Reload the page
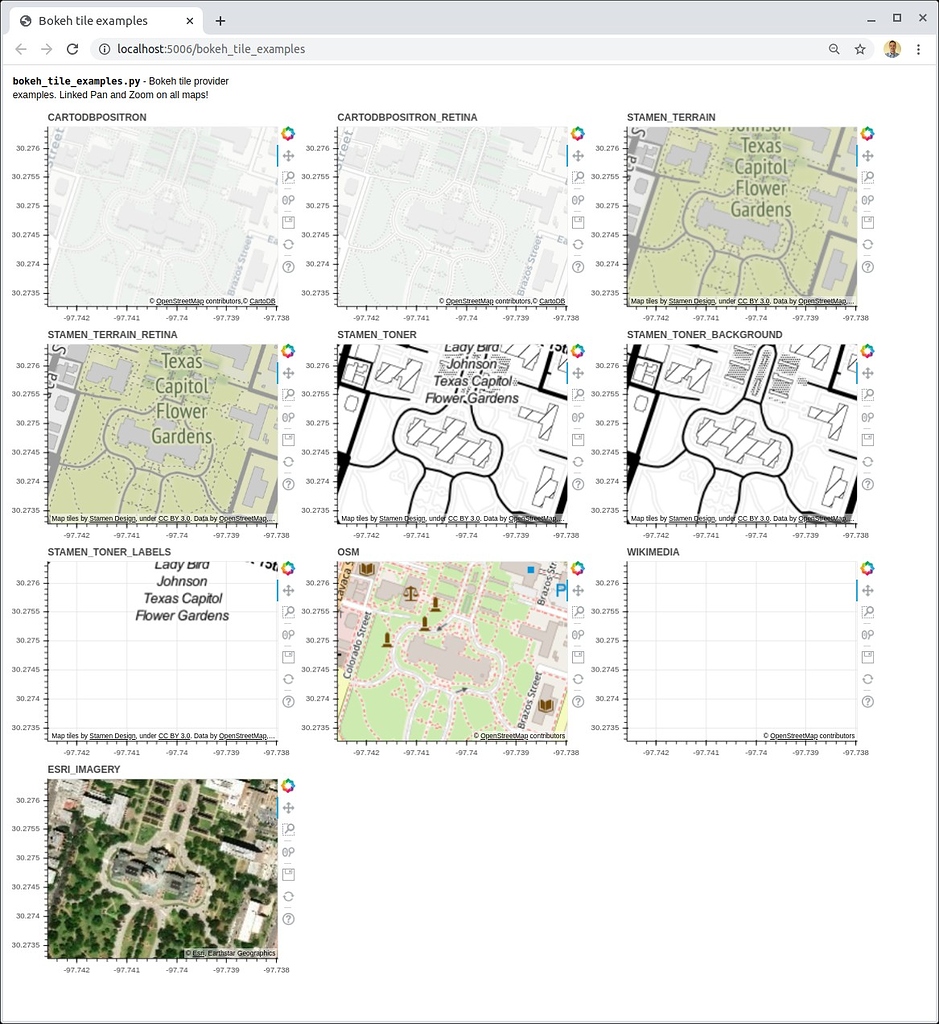The image size is (939, 1024). [71, 48]
